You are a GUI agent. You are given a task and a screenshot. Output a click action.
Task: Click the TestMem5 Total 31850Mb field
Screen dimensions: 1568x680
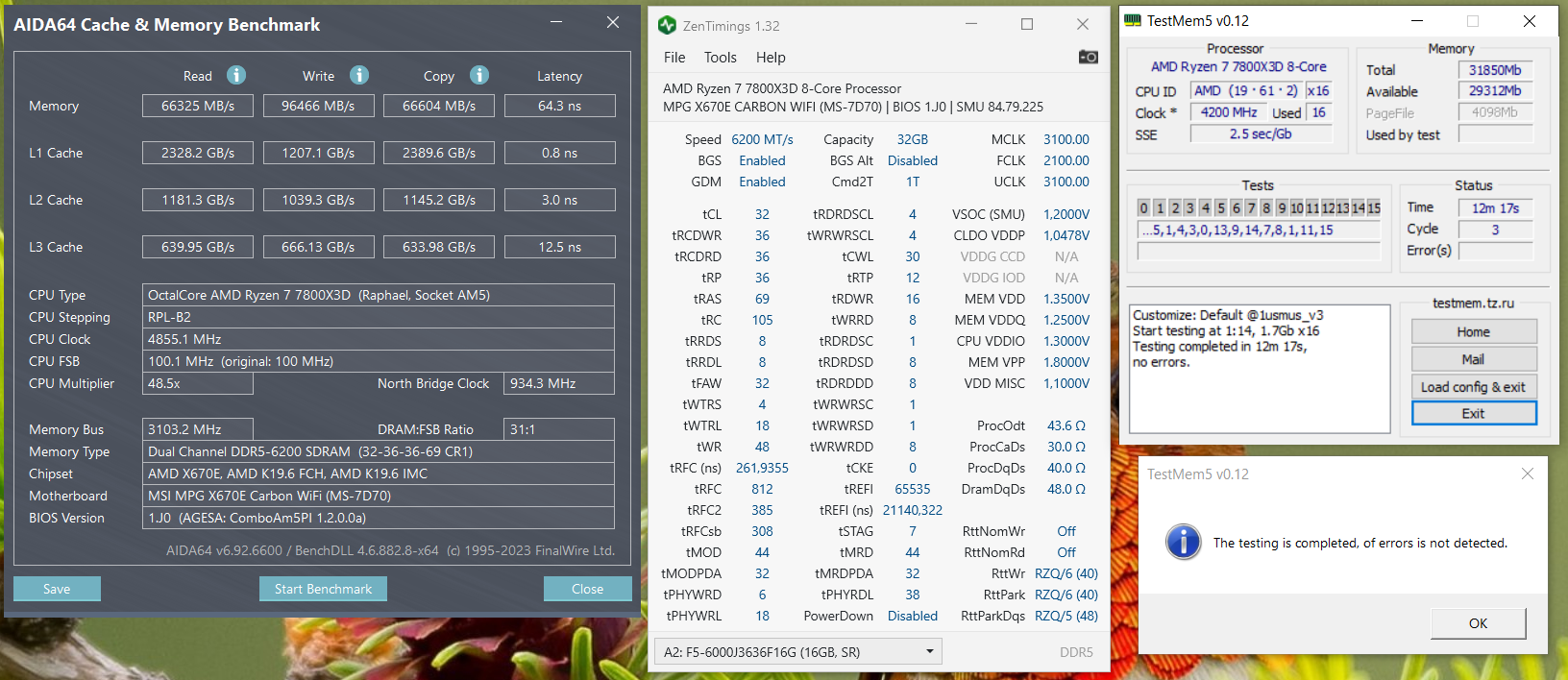(1495, 70)
